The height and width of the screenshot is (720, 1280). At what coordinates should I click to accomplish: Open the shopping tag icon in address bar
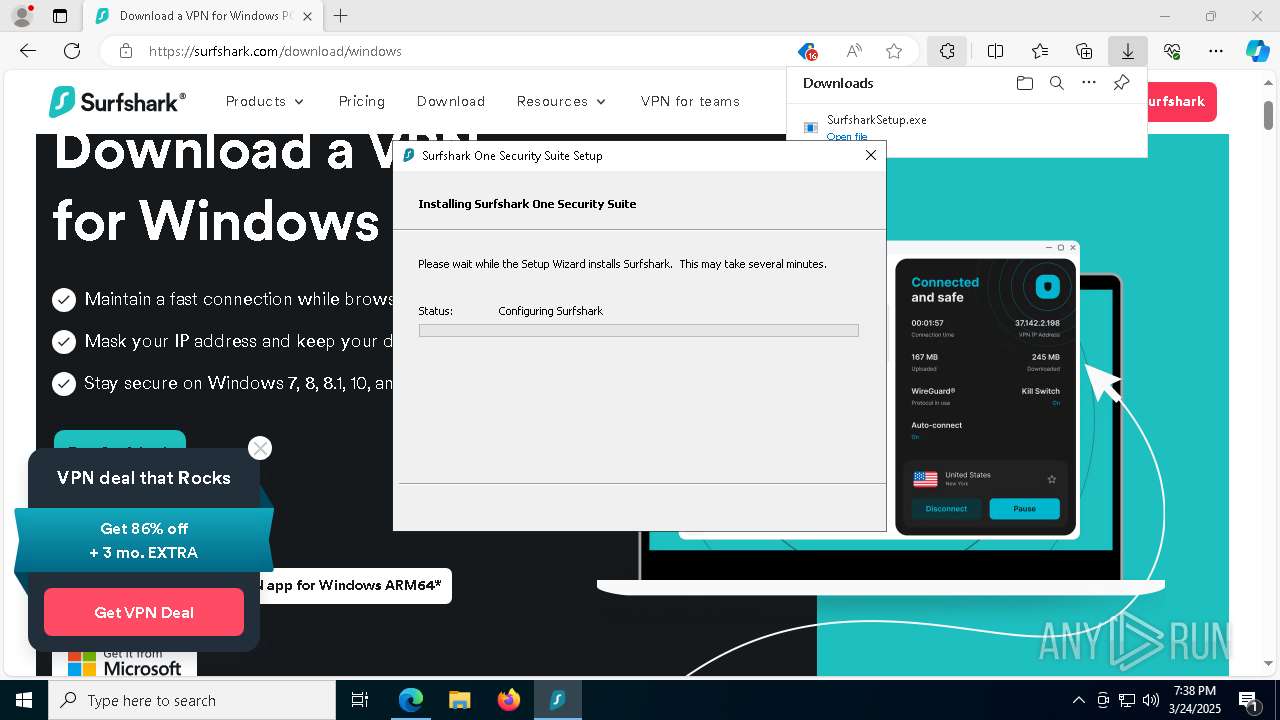[x=807, y=51]
